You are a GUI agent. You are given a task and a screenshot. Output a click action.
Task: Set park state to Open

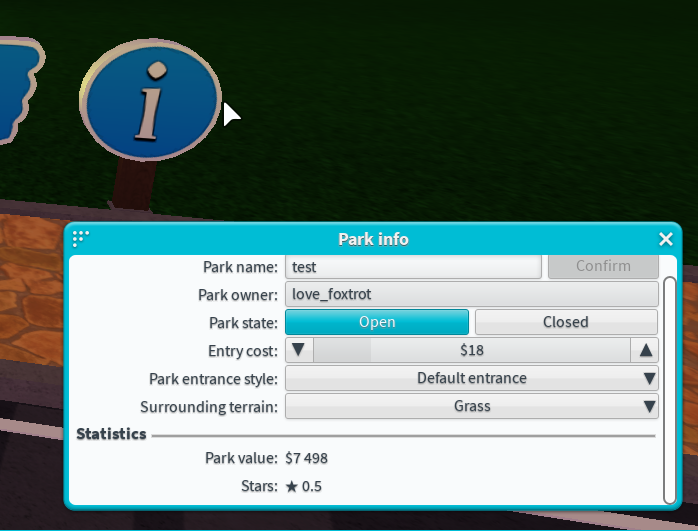click(377, 322)
